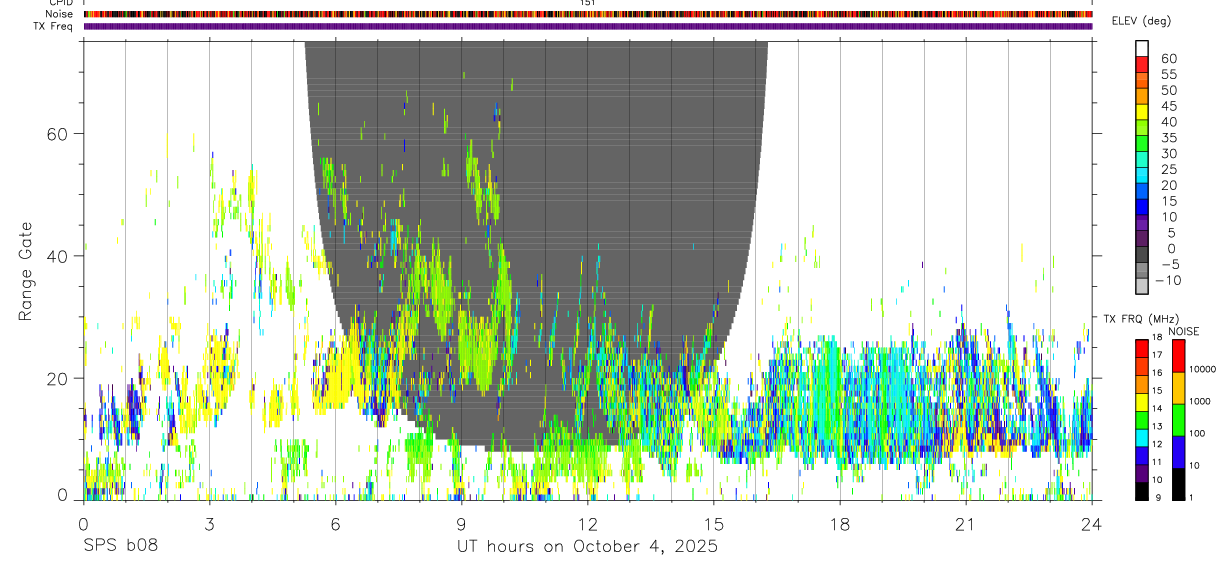The height and width of the screenshot is (567, 1228).
Task: Click the UT hours on October 4, 2025 title
Action: pos(587,547)
